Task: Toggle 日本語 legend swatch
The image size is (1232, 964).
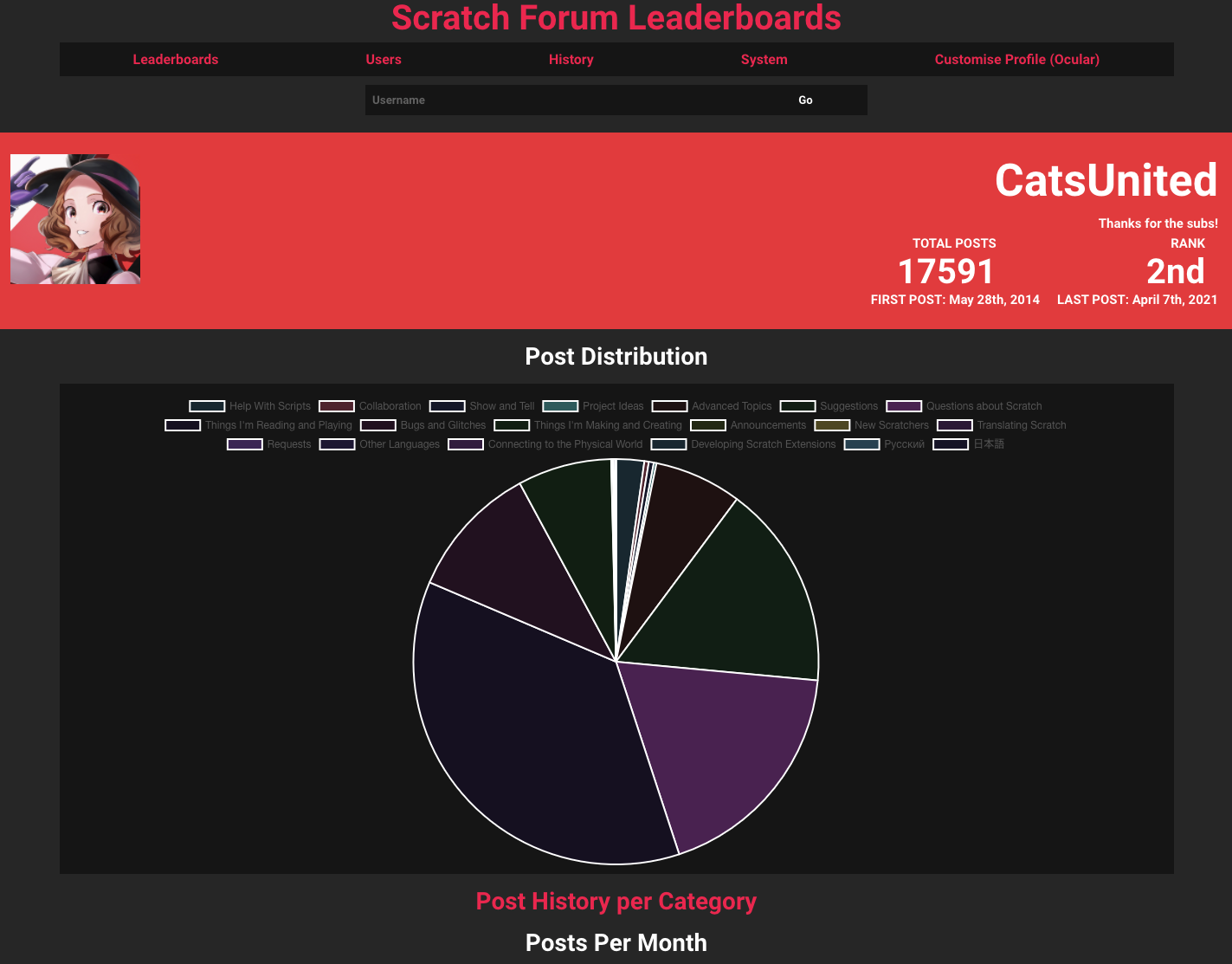Action: [951, 444]
